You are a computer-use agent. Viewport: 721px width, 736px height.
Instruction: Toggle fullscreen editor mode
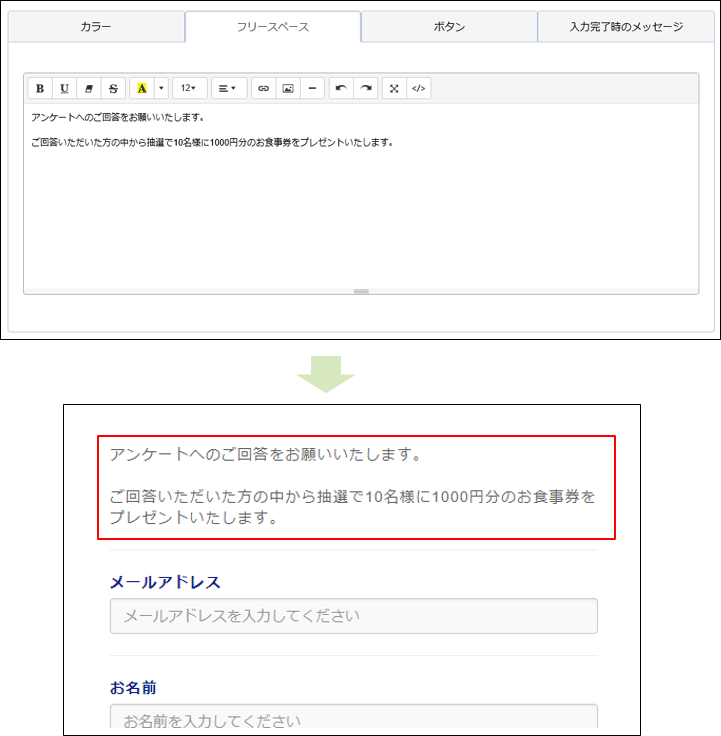pyautogui.click(x=394, y=88)
